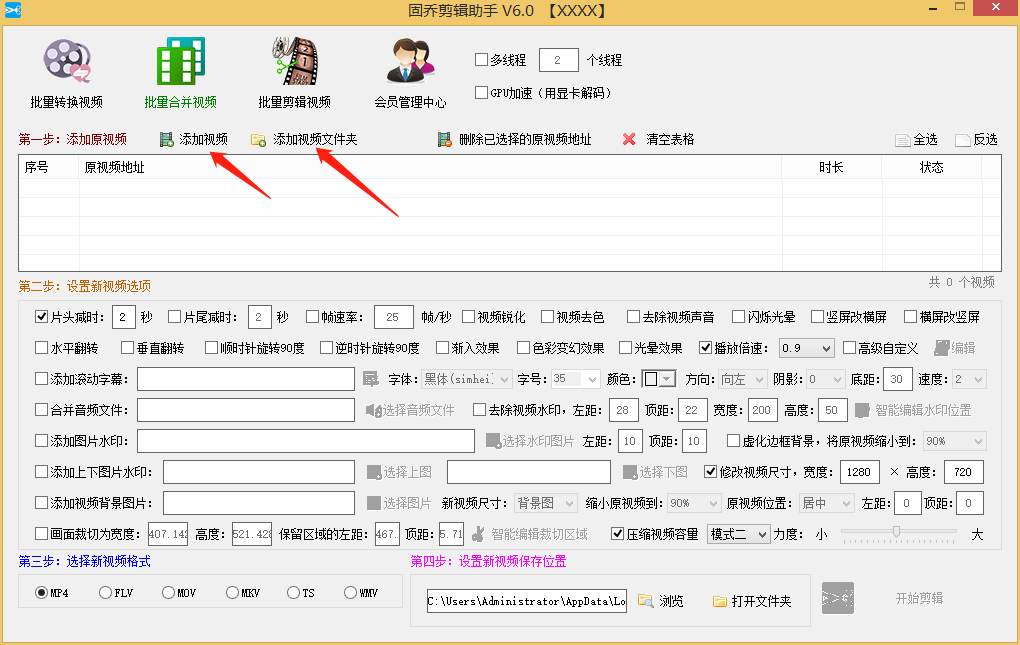Click the subtitle text editor icon beside 字体
This screenshot has height=645, width=1020.
(x=370, y=379)
